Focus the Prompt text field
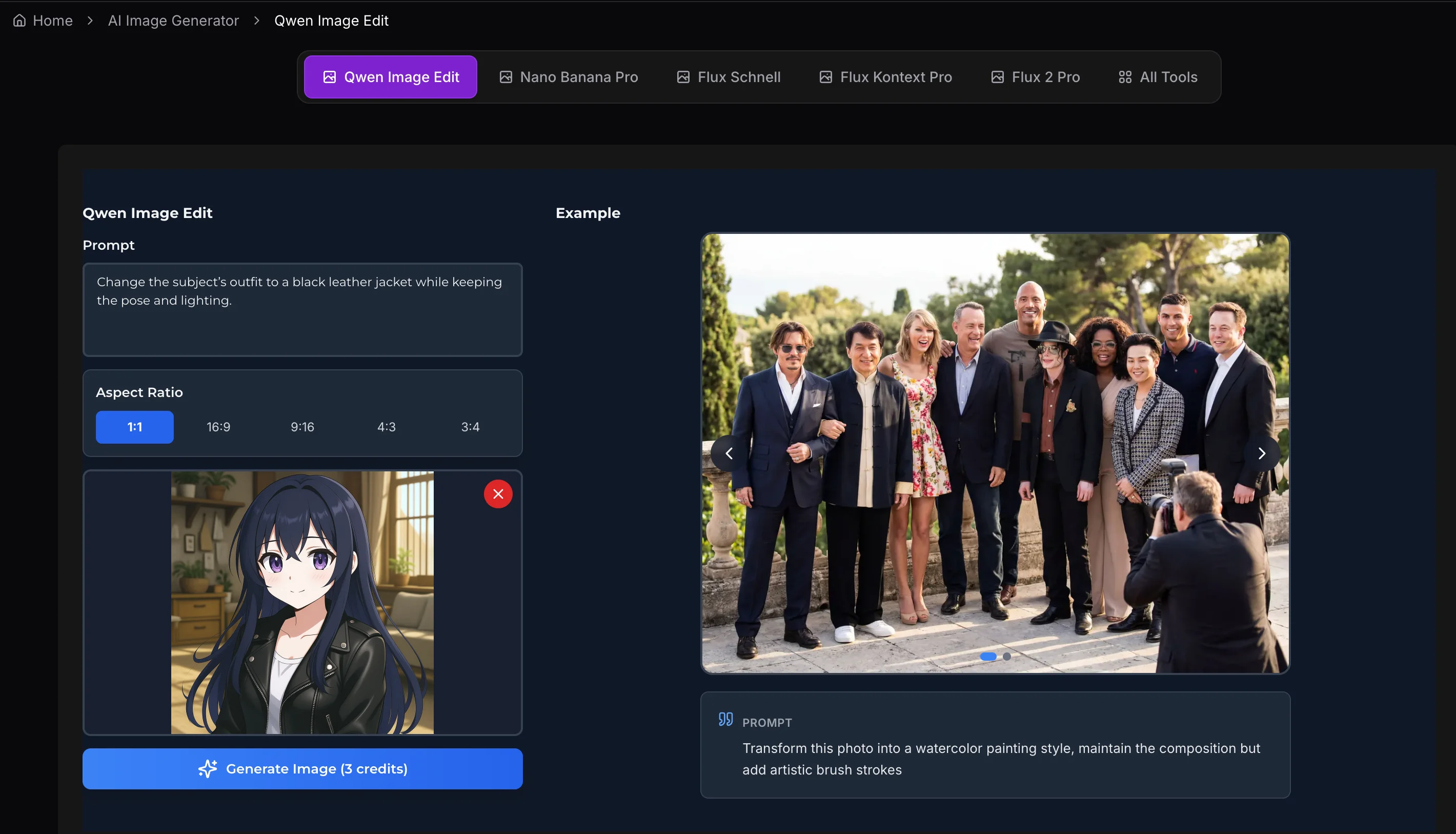The image size is (1456, 834). [302, 309]
